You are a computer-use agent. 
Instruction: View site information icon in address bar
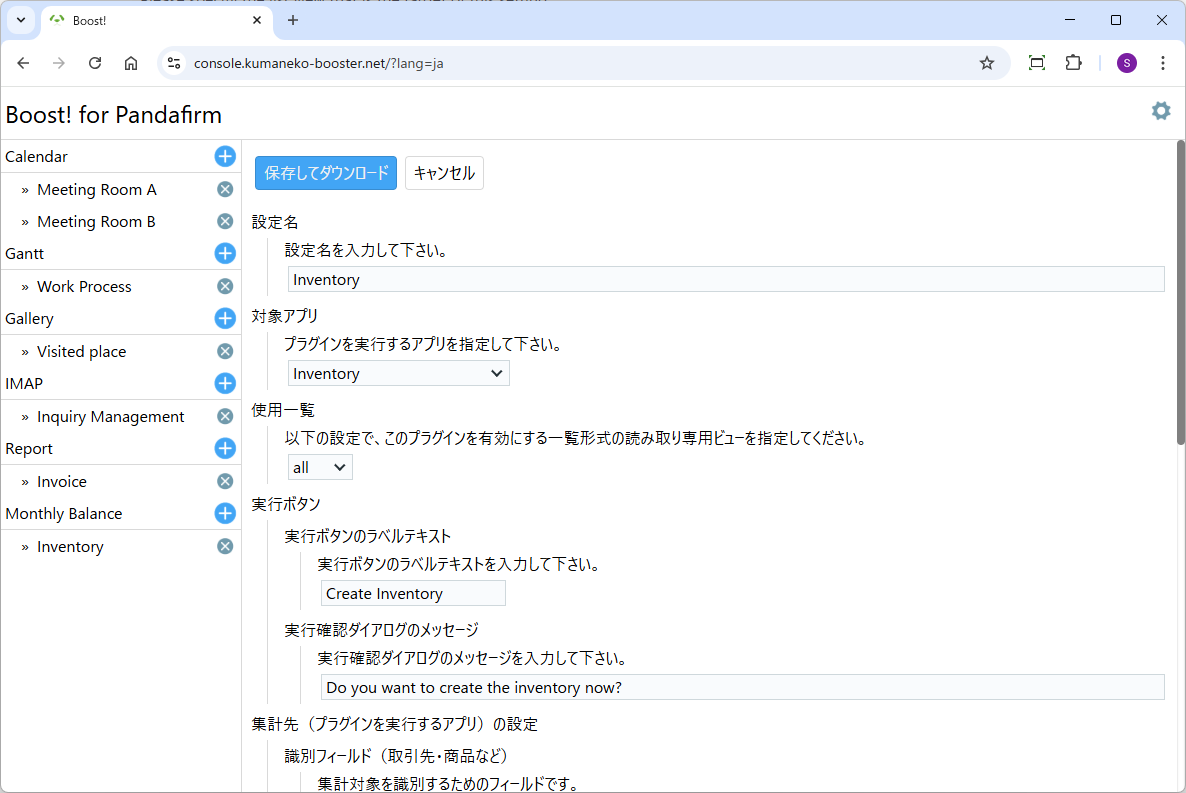point(174,64)
